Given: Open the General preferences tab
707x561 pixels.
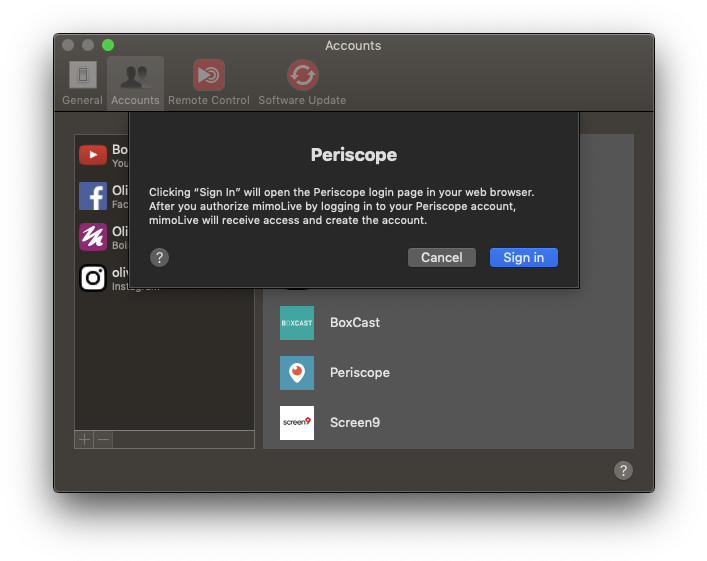Looking at the screenshot, I should [x=83, y=83].
